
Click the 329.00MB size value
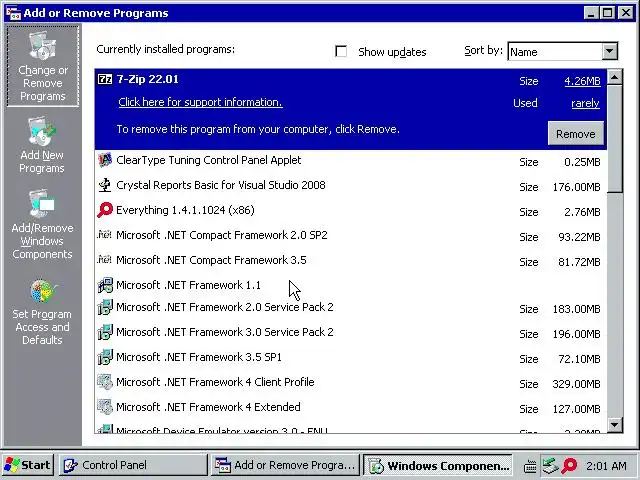[x=576, y=384]
